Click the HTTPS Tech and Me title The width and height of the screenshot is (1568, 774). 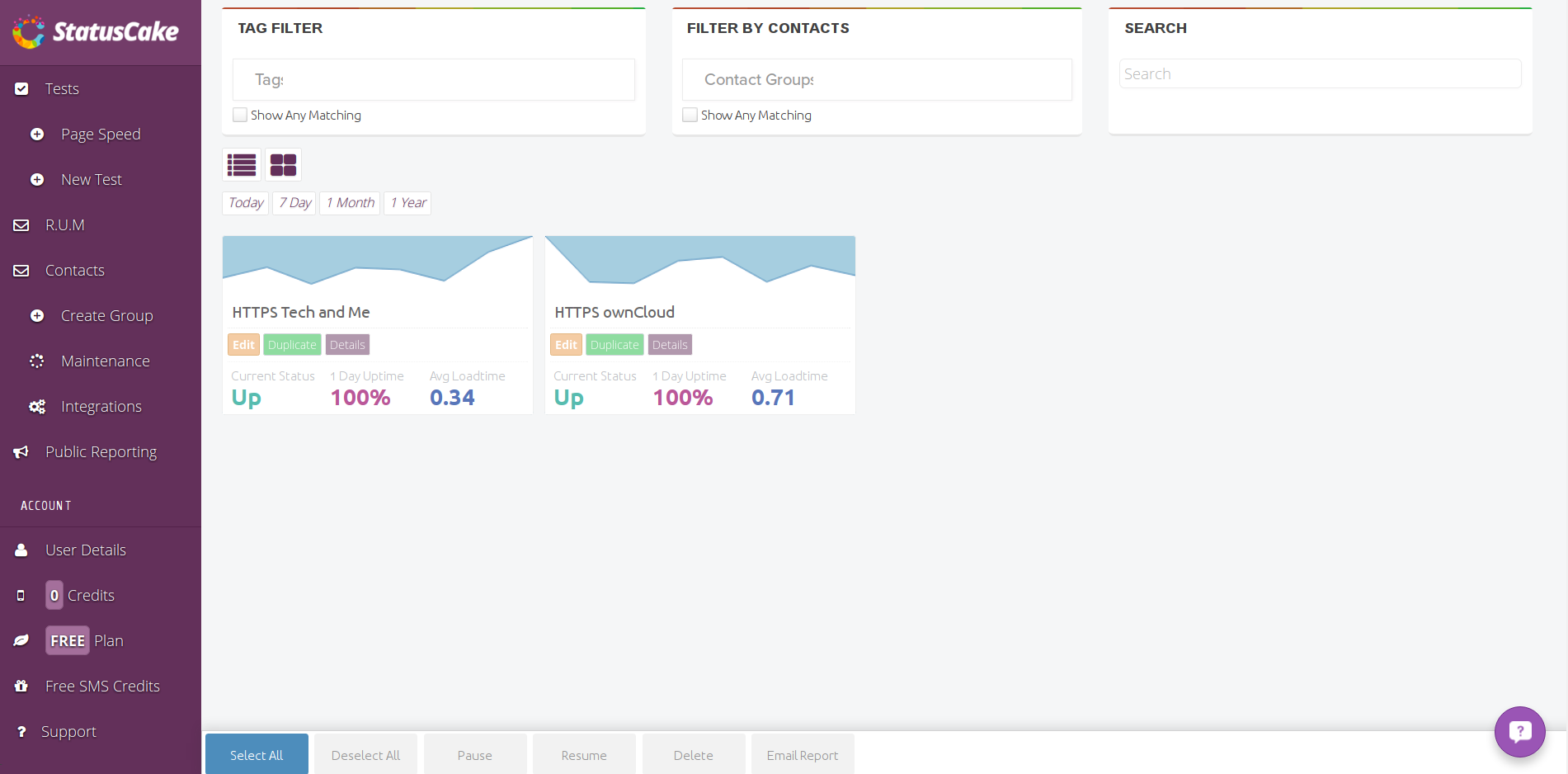tap(301, 312)
